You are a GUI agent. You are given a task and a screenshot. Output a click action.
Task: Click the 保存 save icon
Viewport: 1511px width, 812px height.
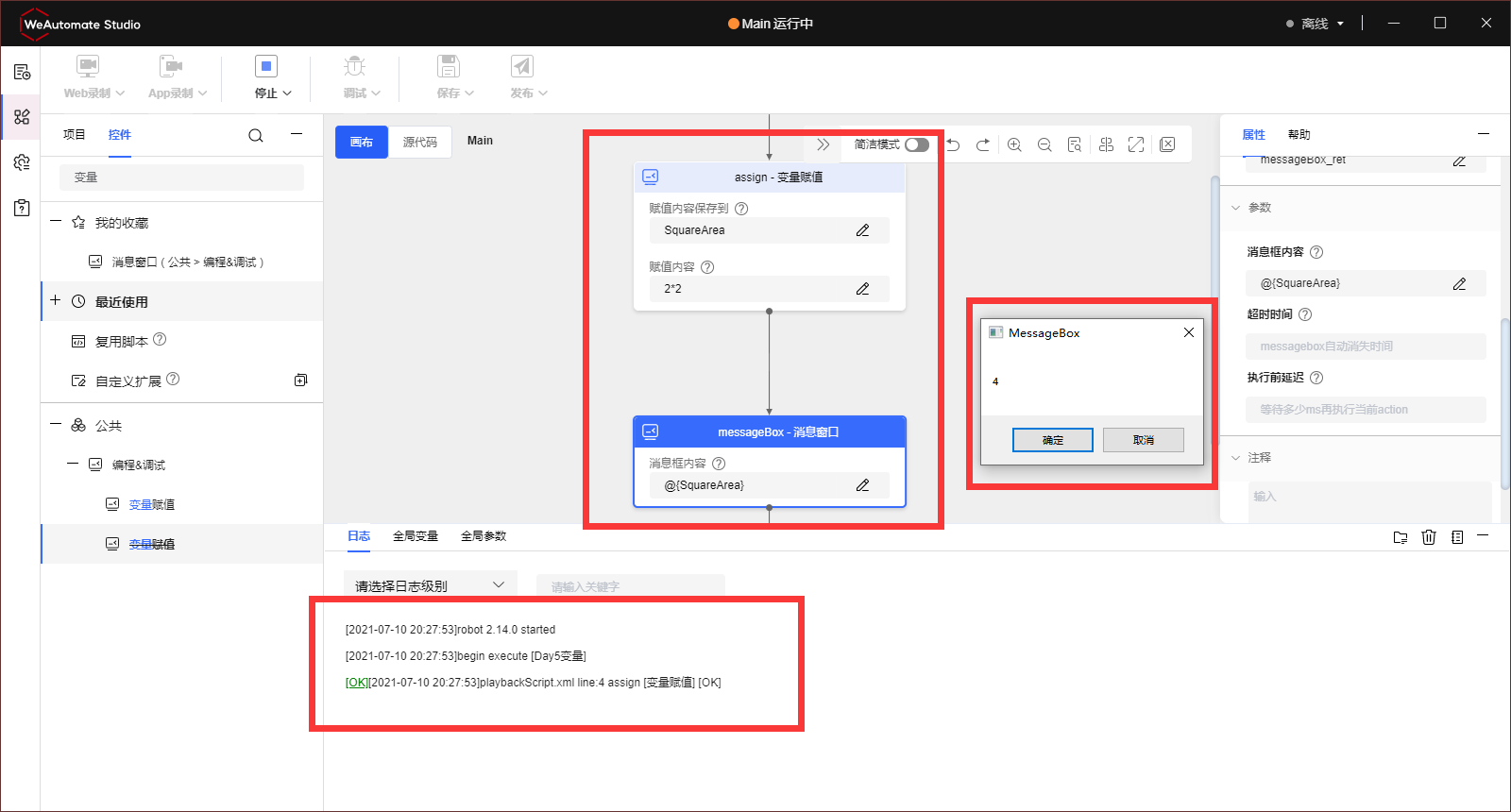(x=449, y=66)
